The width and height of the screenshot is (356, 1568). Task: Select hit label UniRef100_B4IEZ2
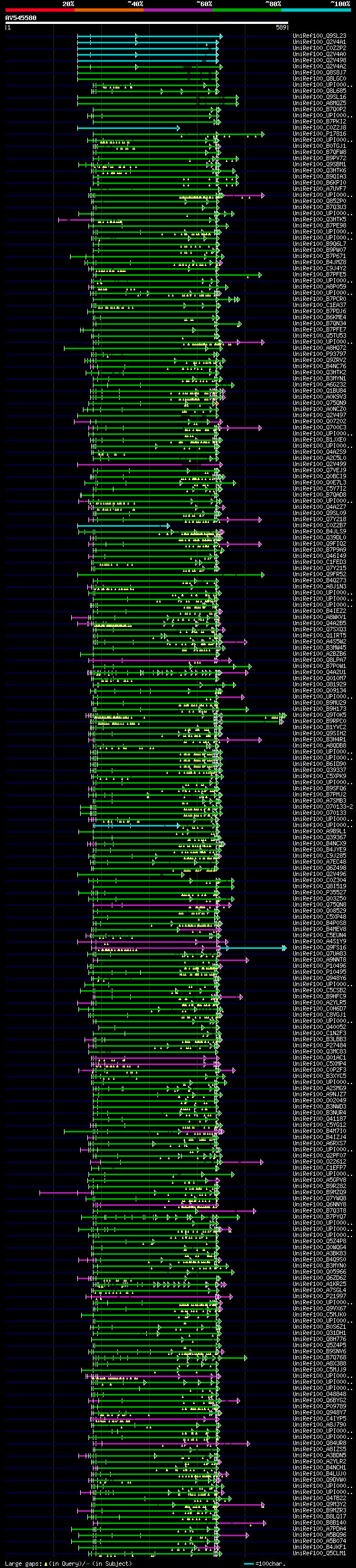click(x=319, y=611)
